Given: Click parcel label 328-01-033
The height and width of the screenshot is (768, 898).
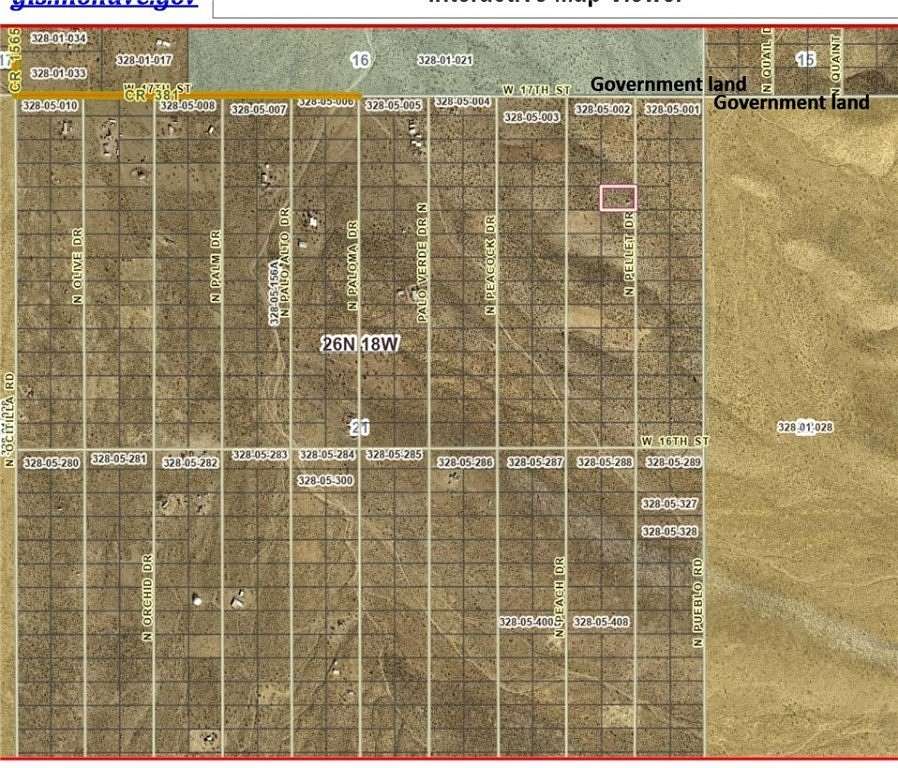Looking at the screenshot, I should pyautogui.click(x=60, y=72).
